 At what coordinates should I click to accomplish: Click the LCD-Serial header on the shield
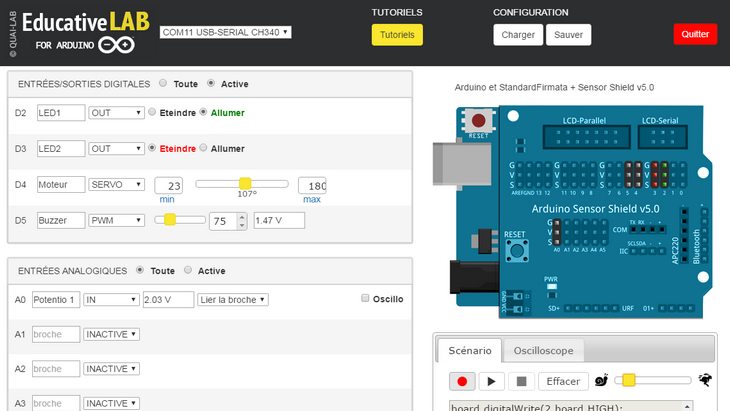(x=662, y=137)
